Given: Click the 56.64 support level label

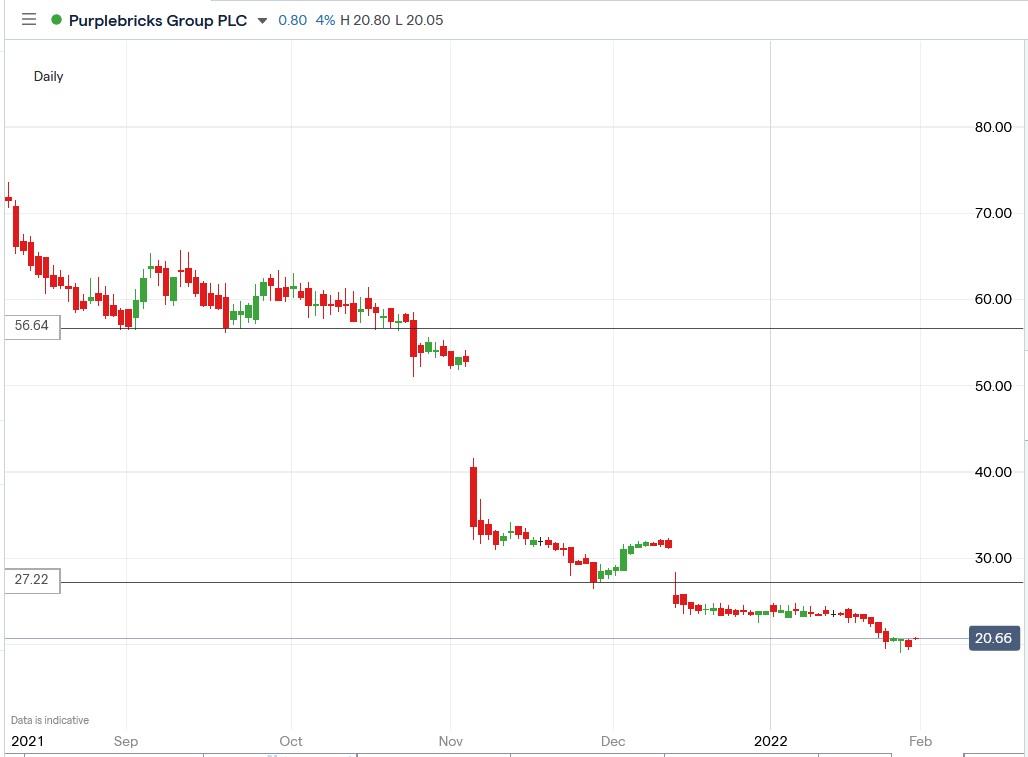Looking at the screenshot, I should [x=32, y=326].
